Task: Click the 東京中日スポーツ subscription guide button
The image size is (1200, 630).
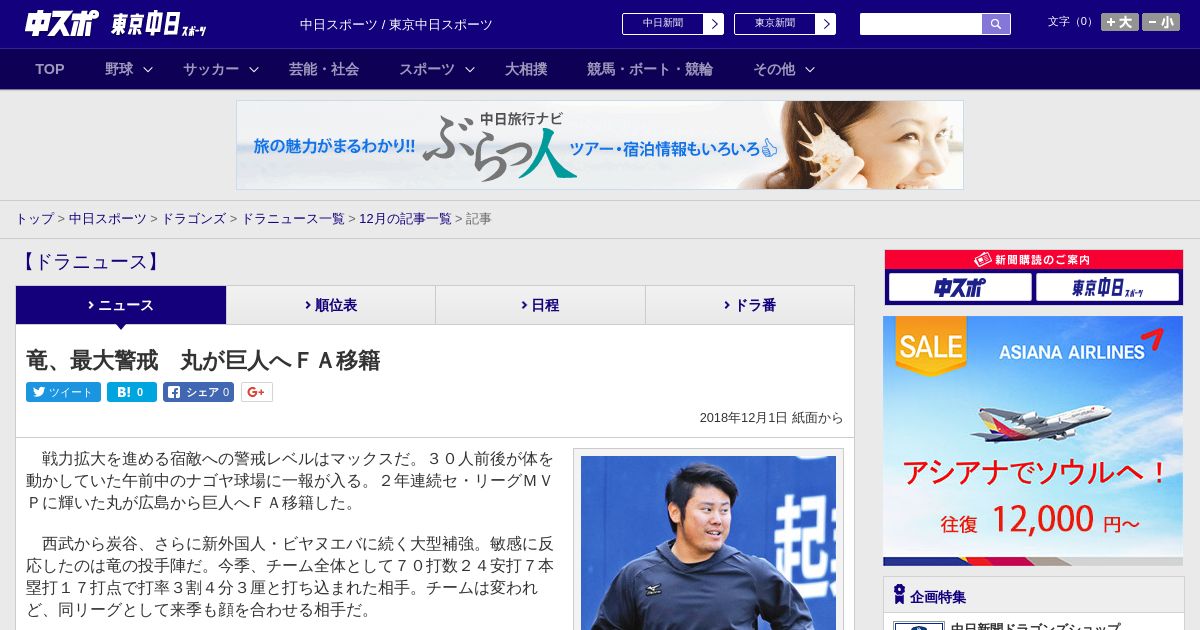Action: [x=1107, y=287]
